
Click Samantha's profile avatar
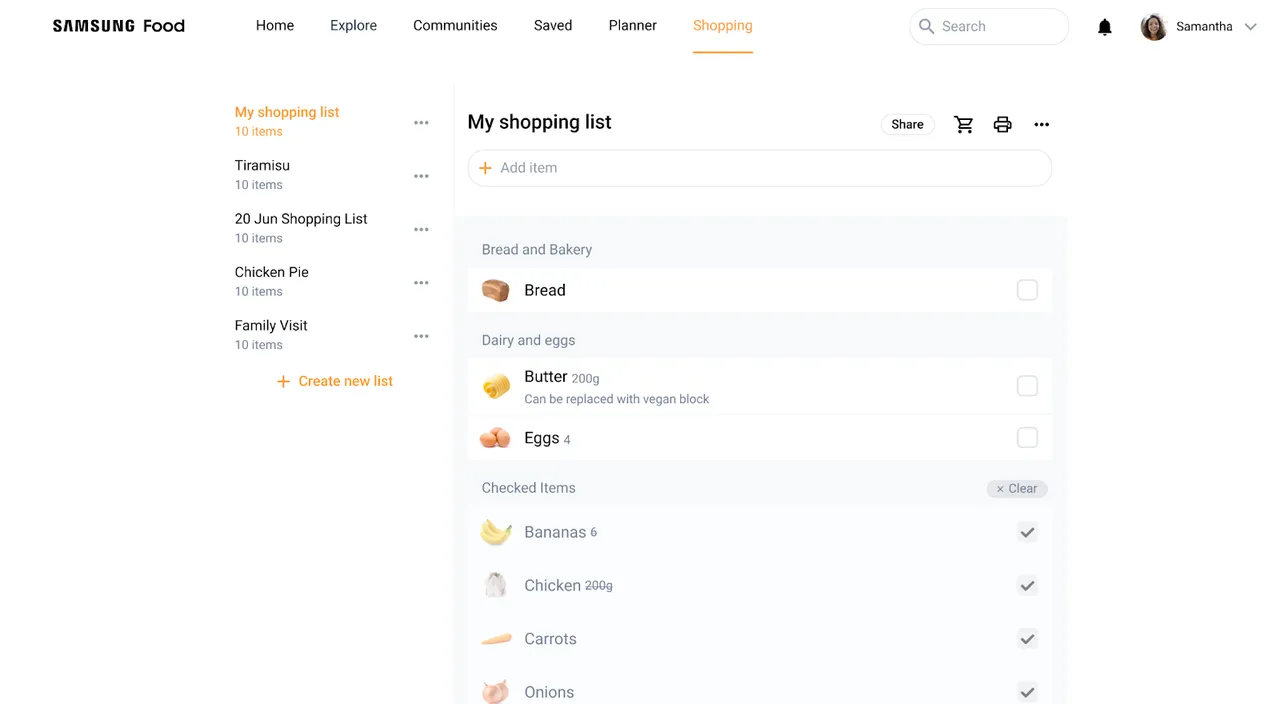pyautogui.click(x=1154, y=27)
